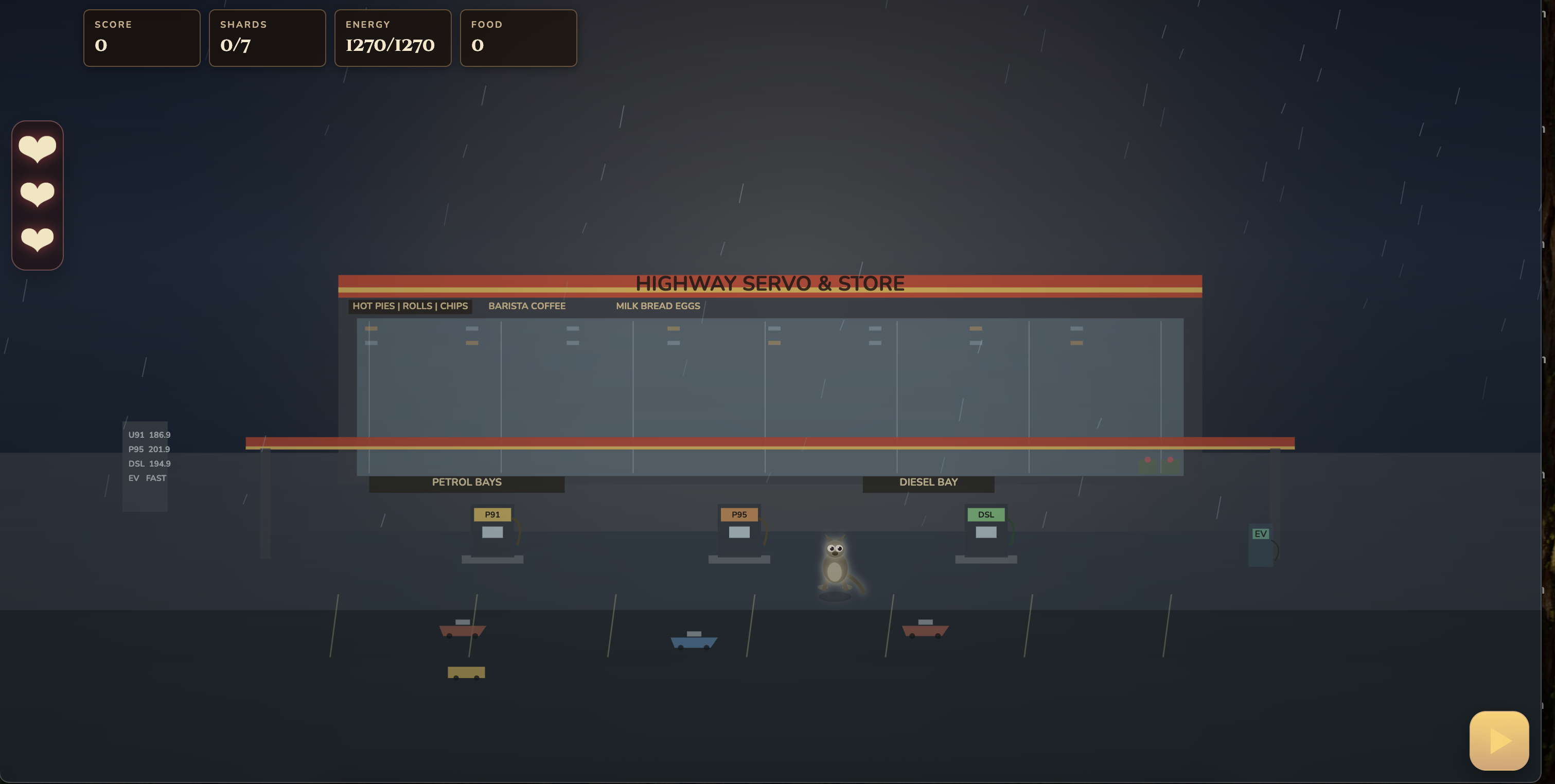
Task: Click the red car near the diesel bay
Action: pyautogui.click(x=925, y=628)
